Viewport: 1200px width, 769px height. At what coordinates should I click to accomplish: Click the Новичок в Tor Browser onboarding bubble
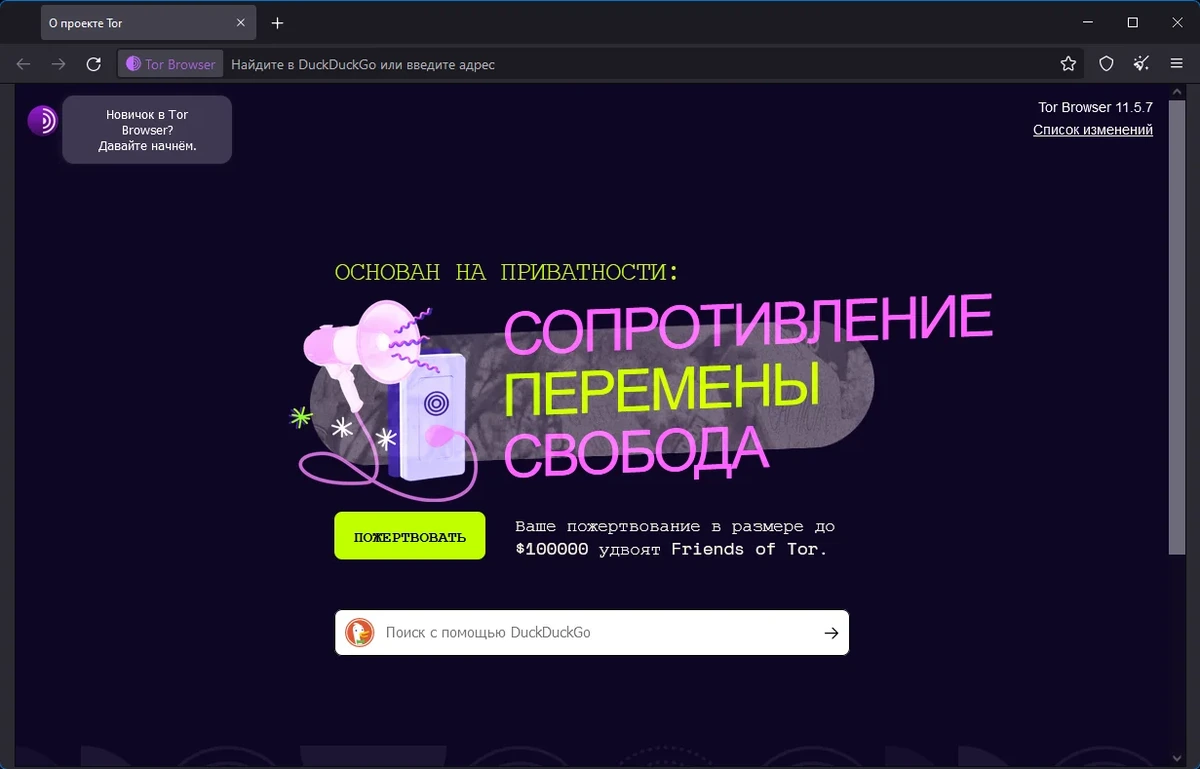(147, 130)
